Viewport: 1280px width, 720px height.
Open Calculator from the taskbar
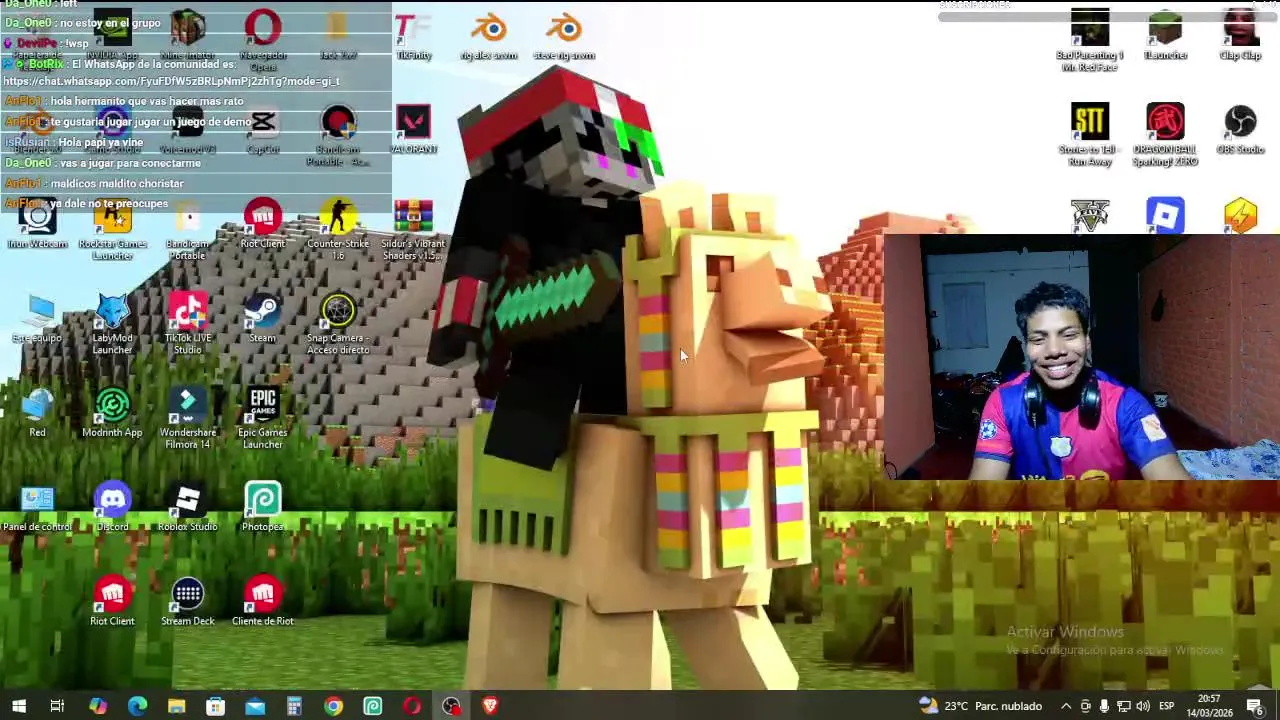(294, 706)
